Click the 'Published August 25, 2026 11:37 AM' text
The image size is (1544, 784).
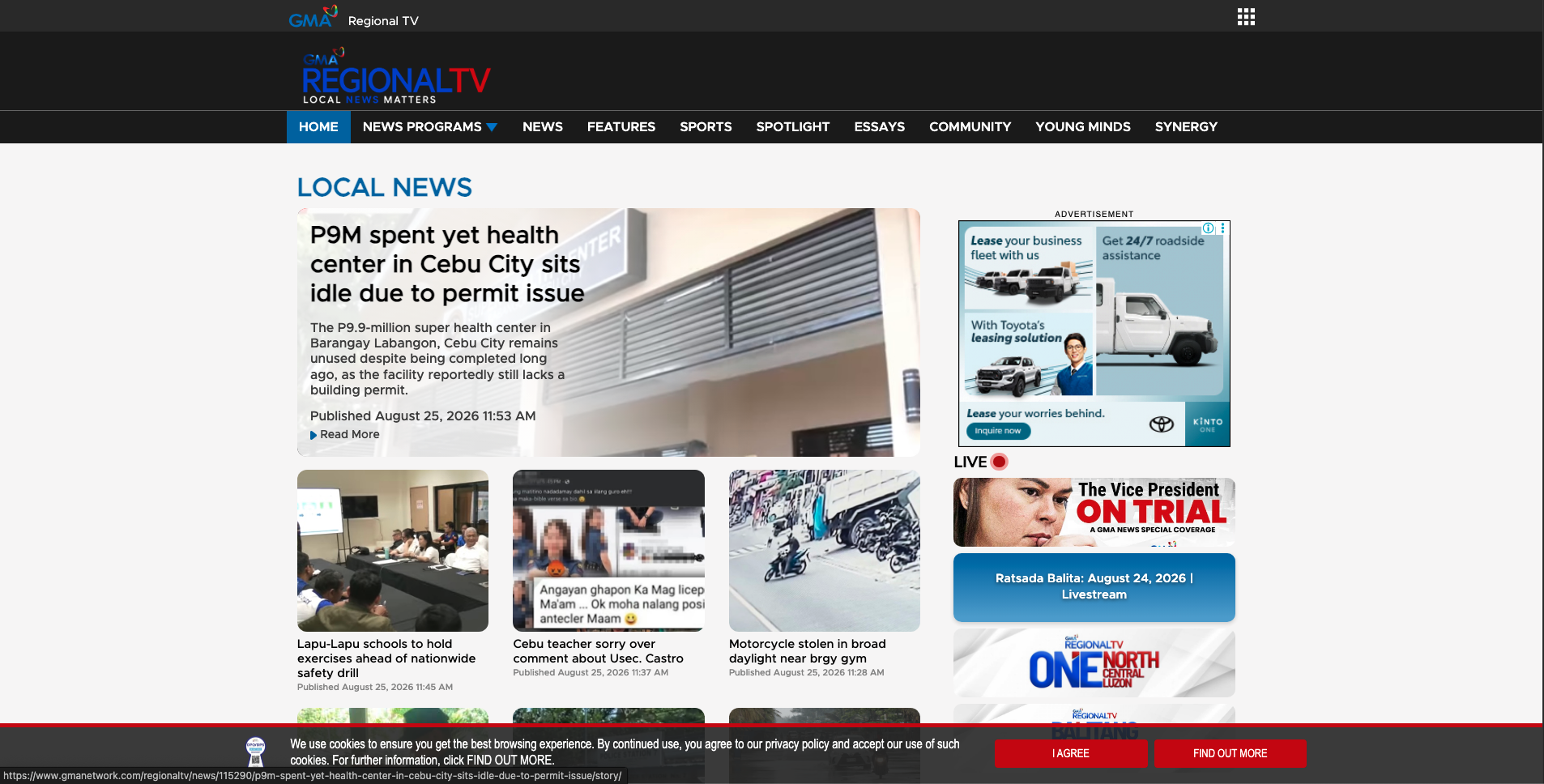click(x=591, y=672)
